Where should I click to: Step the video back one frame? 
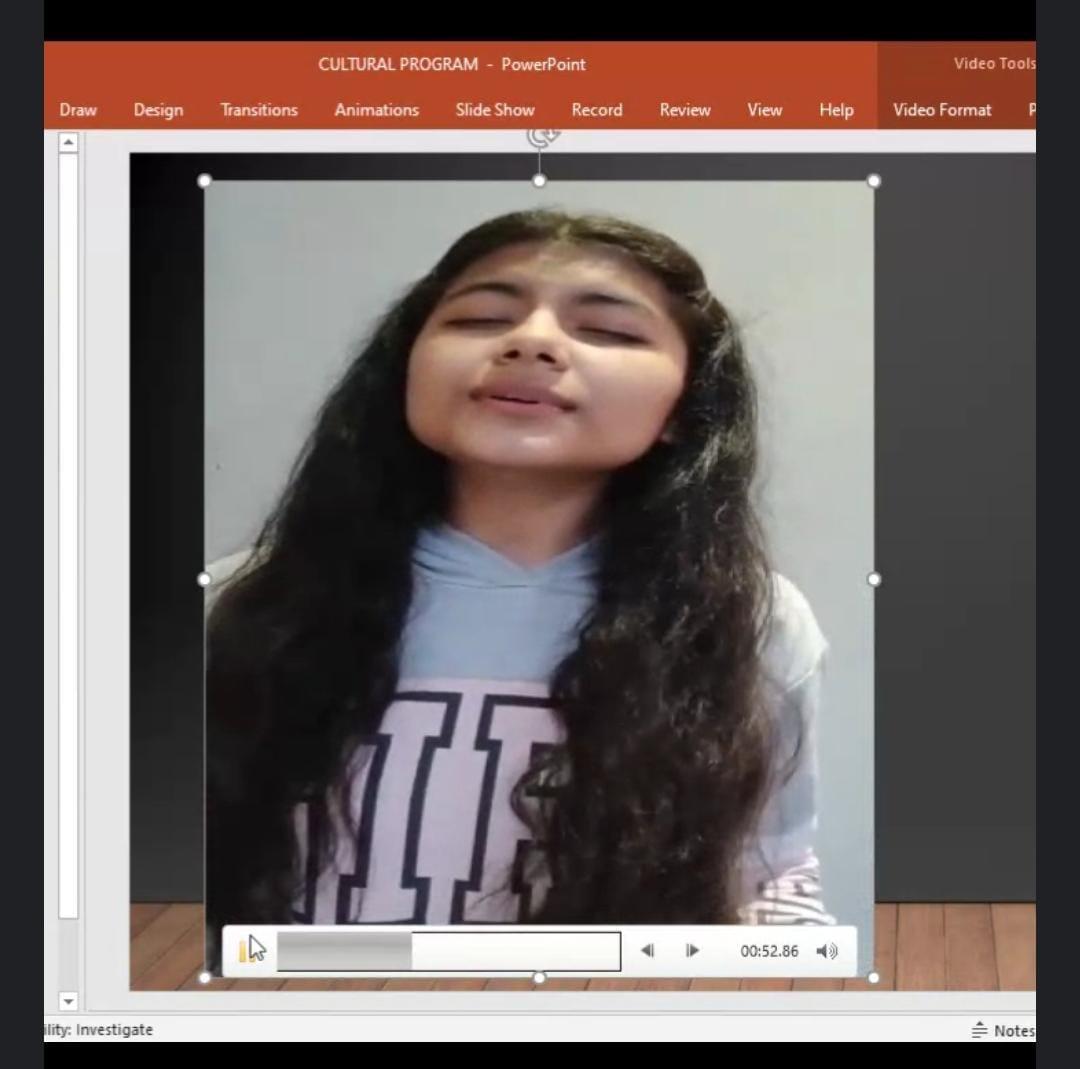point(647,951)
